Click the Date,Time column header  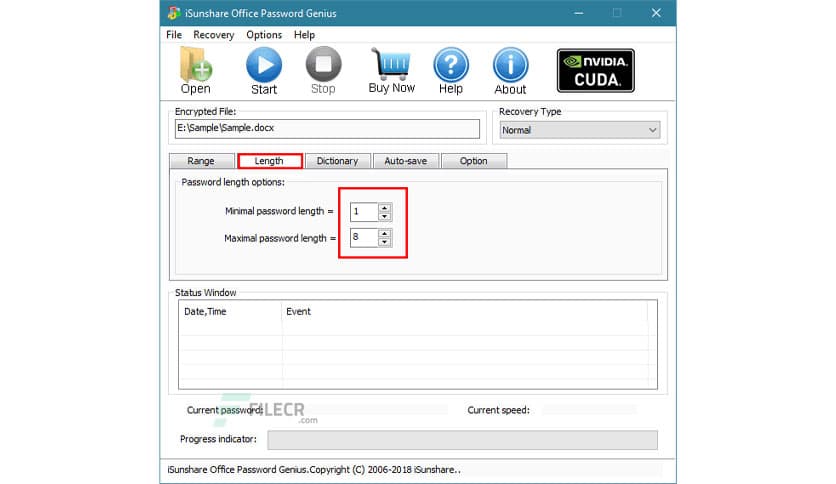(229, 312)
